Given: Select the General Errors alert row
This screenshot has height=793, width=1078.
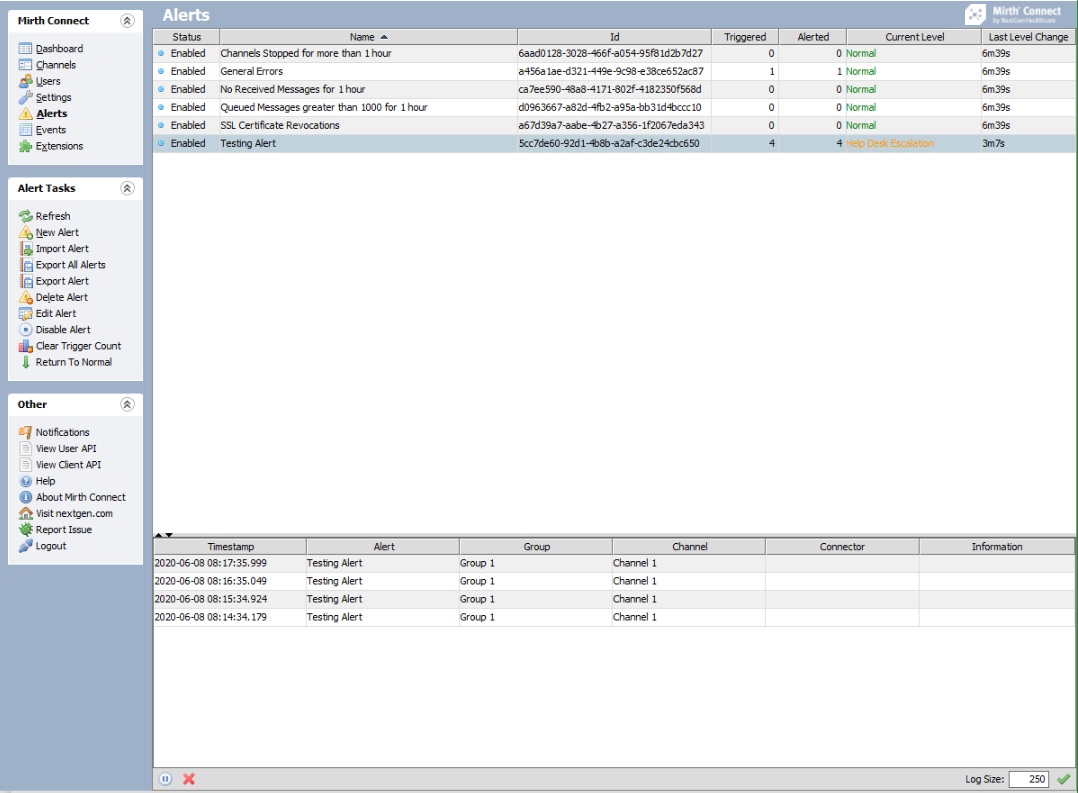Looking at the screenshot, I should 614,72.
